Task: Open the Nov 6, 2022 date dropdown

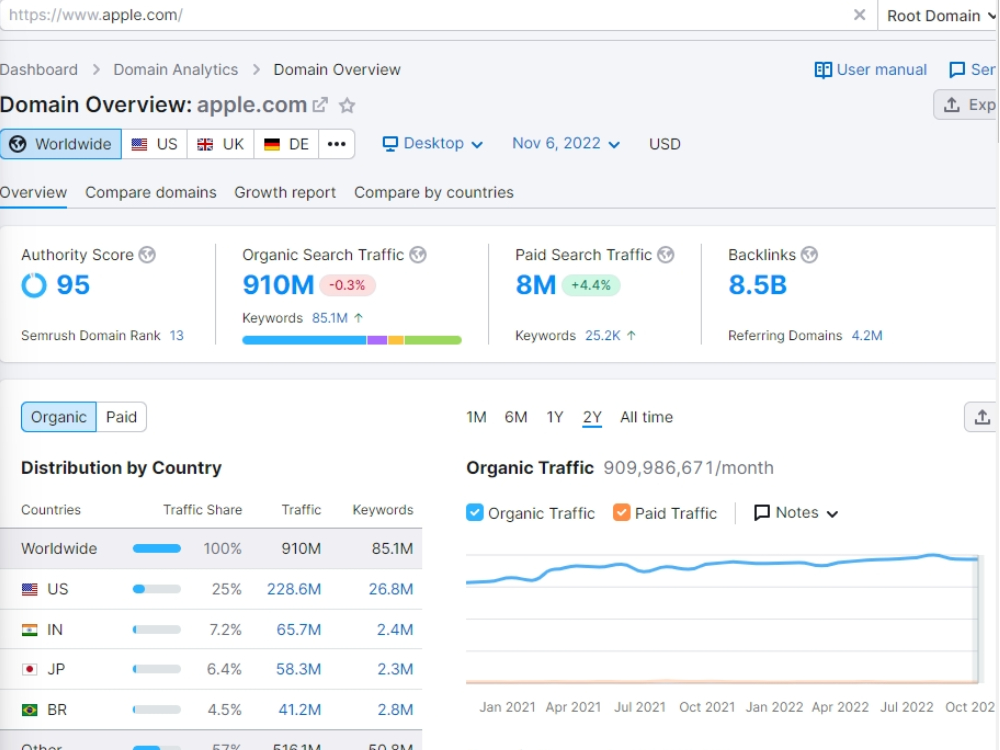Action: point(566,143)
